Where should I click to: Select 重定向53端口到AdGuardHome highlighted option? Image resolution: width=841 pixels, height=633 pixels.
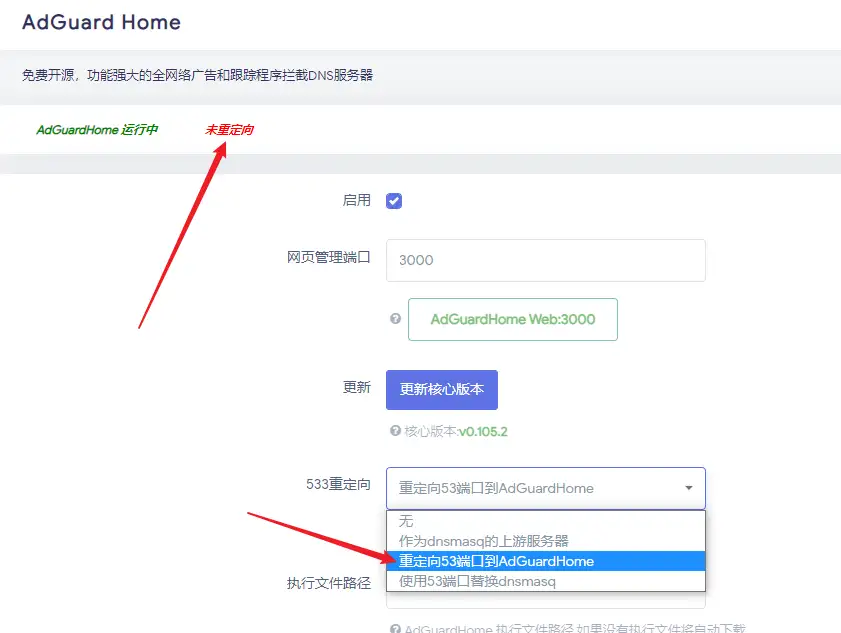(x=545, y=561)
